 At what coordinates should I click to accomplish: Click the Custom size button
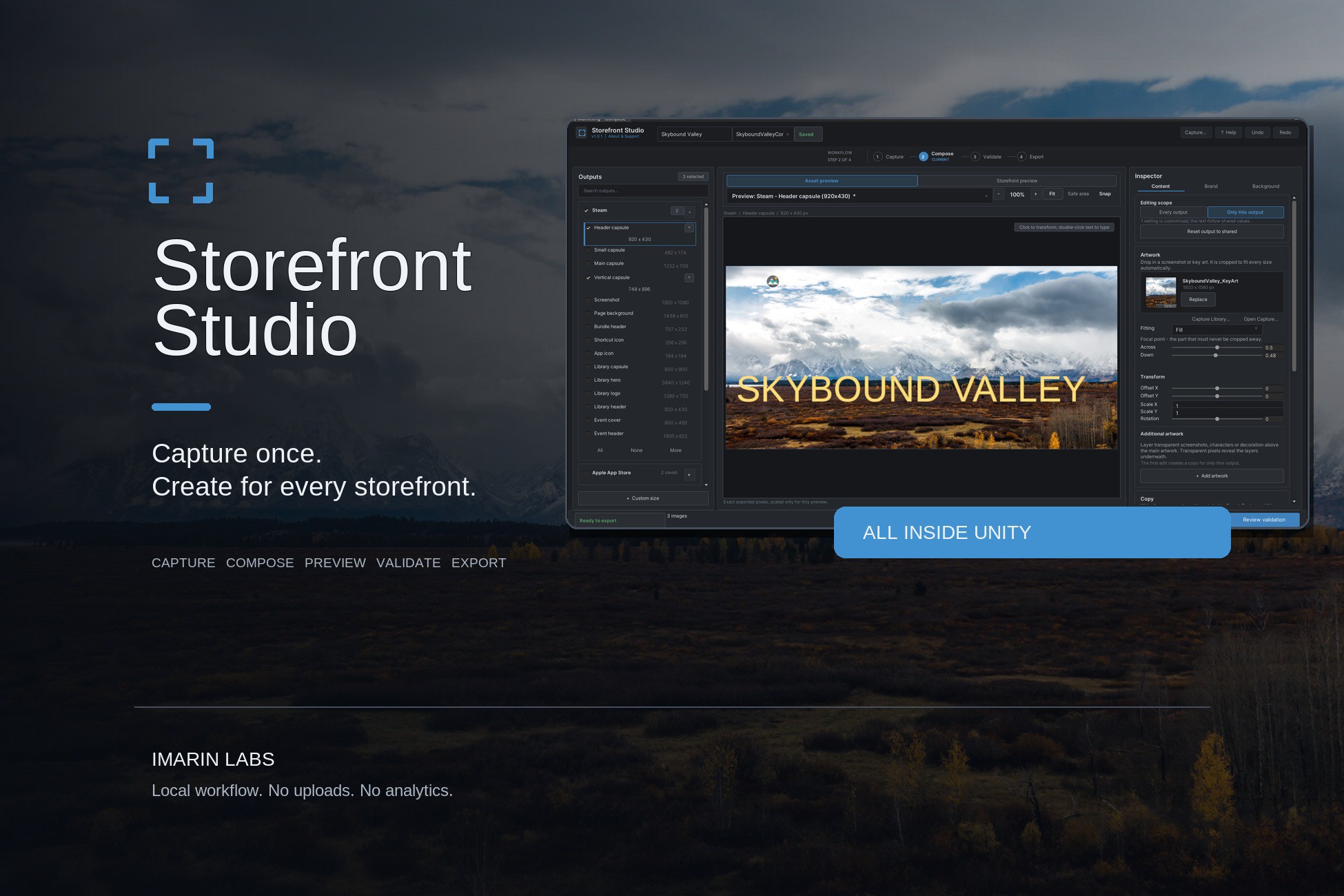click(643, 498)
